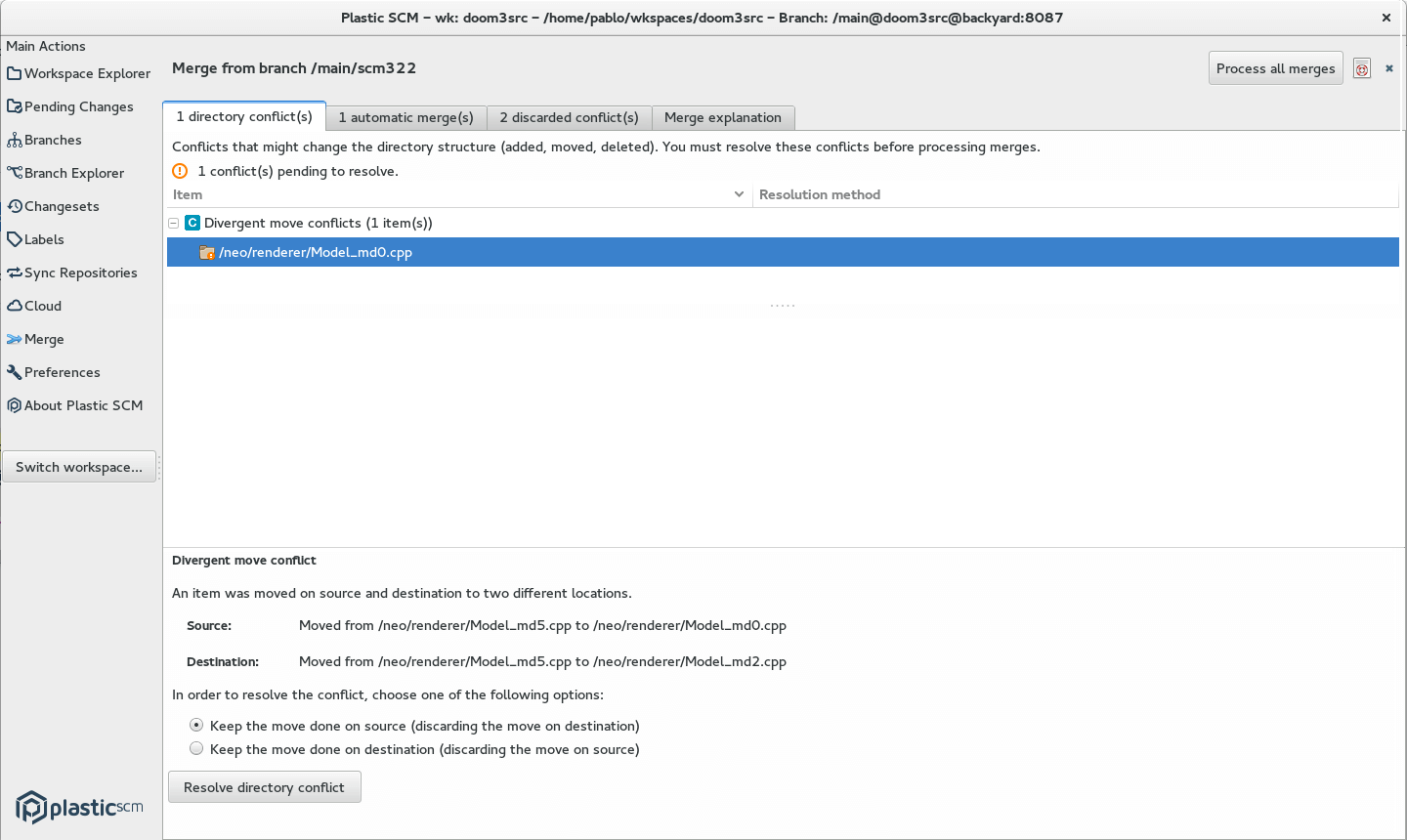Click the '1 conflict(s) pending to resolve.' text
Screen dimensions: 1407x840
pos(298,171)
